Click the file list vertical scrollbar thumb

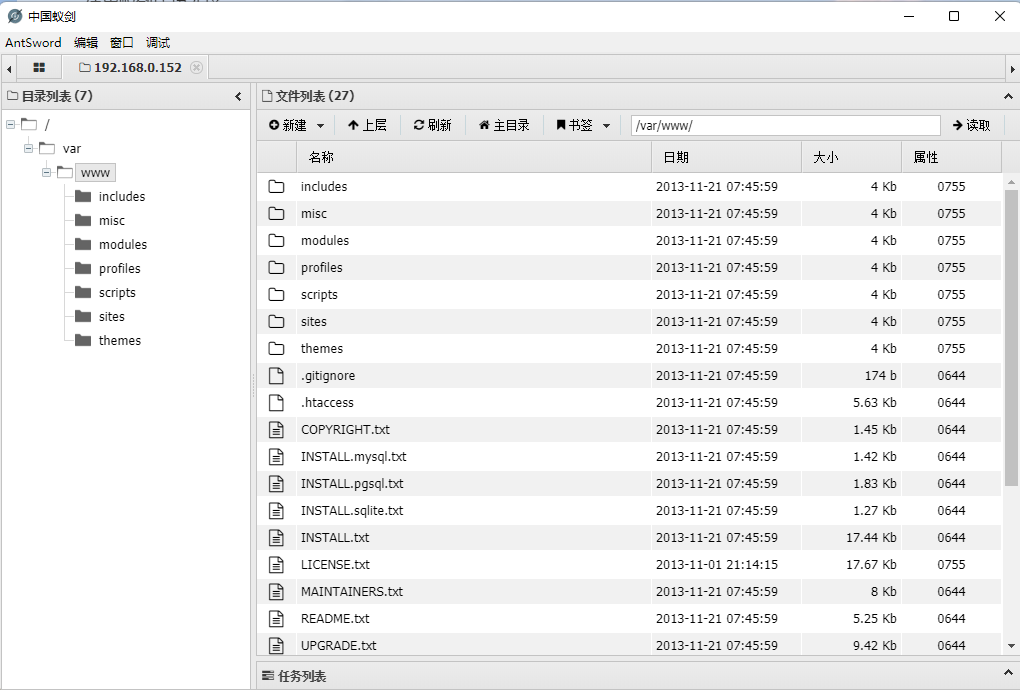1011,338
